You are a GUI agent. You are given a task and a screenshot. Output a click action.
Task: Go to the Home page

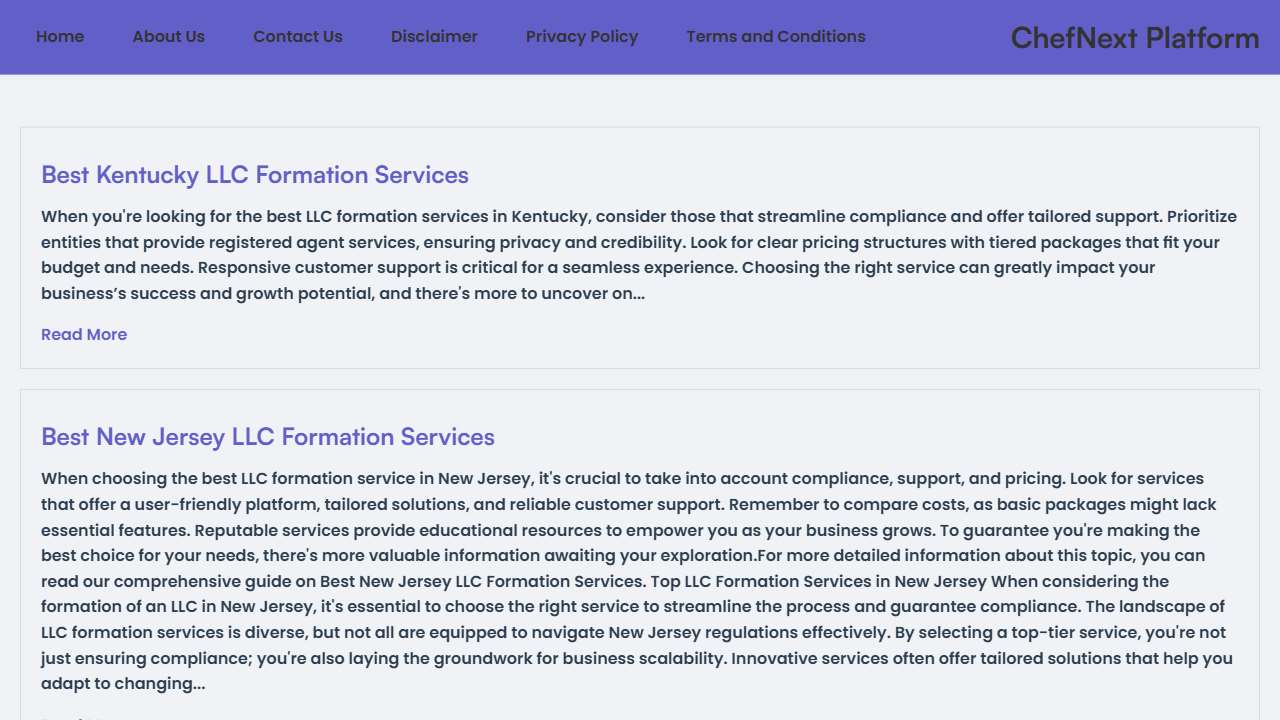pos(60,37)
